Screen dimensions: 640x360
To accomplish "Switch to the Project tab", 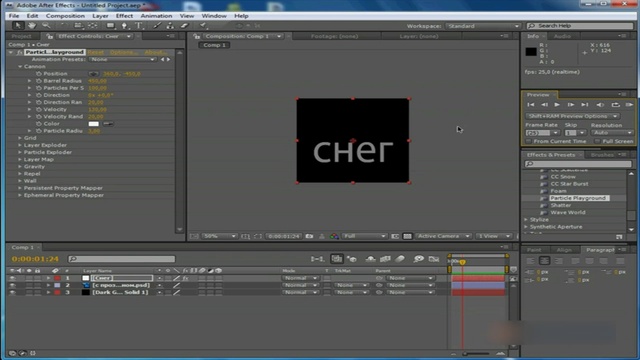I will (21, 36).
